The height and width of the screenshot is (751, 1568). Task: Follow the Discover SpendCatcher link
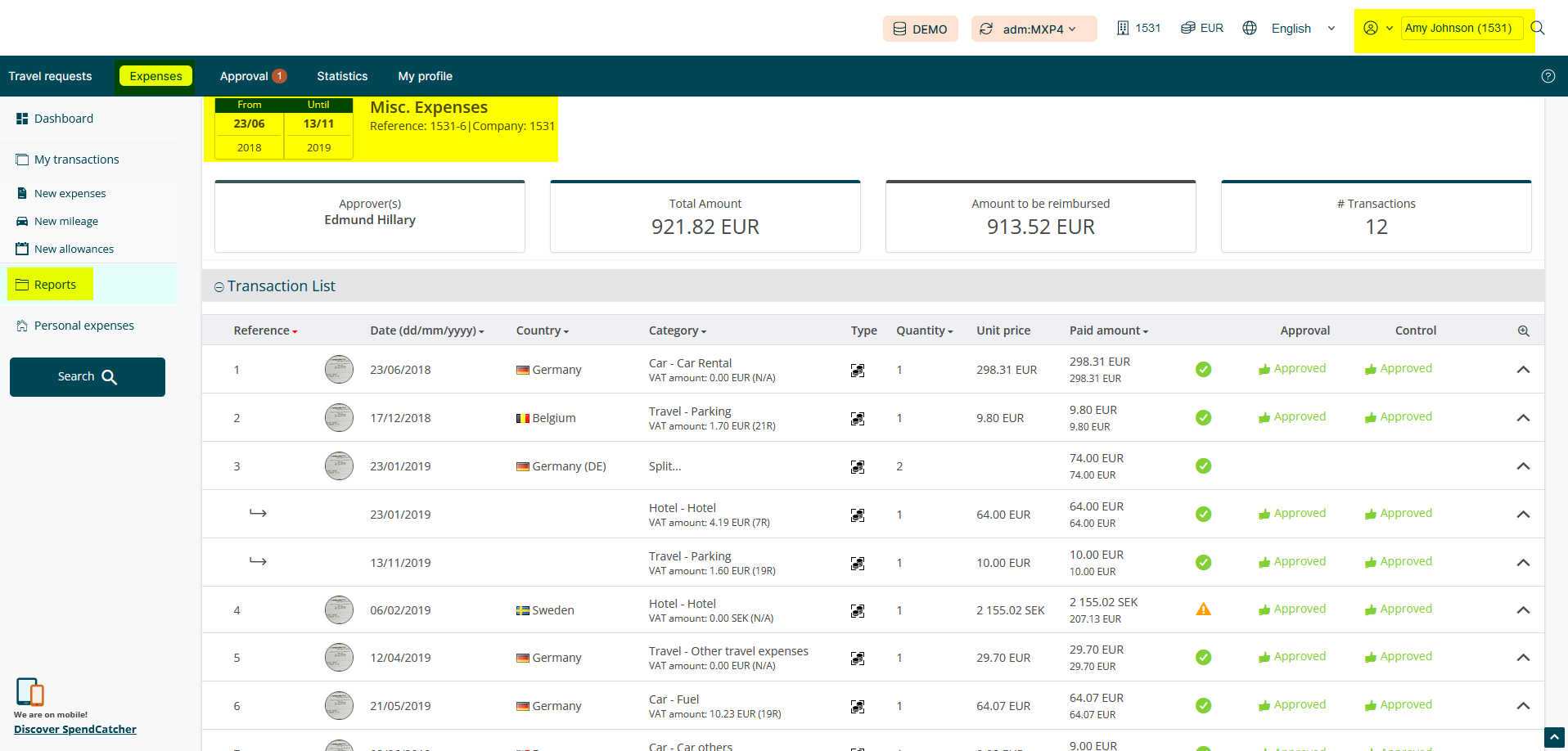[75, 730]
